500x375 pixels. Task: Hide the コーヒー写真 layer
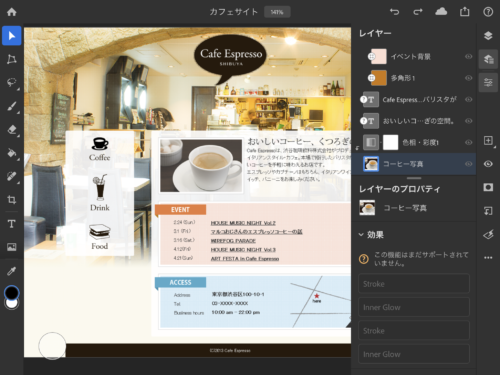pos(468,164)
